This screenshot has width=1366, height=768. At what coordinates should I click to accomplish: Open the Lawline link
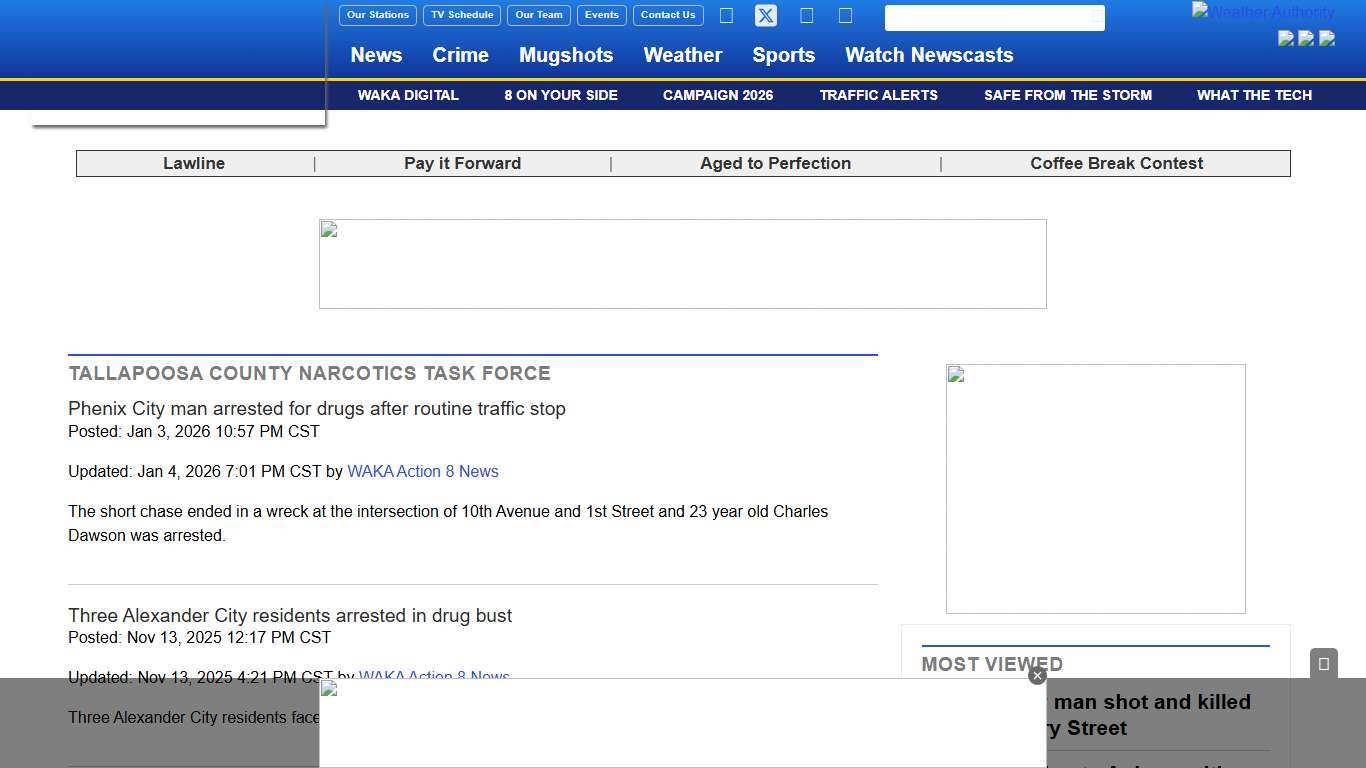pos(194,163)
